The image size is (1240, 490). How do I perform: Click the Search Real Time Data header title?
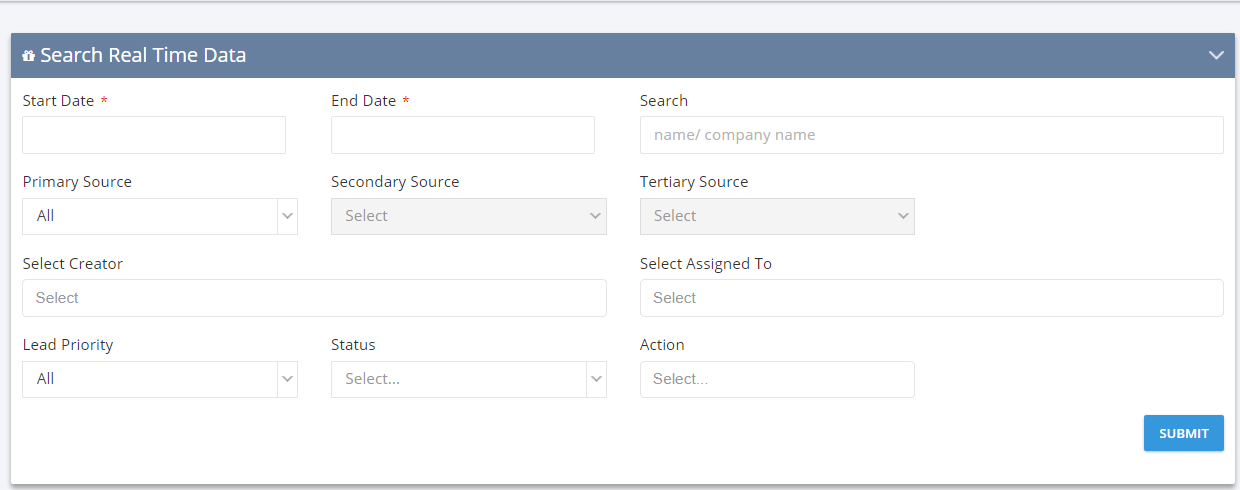click(143, 55)
